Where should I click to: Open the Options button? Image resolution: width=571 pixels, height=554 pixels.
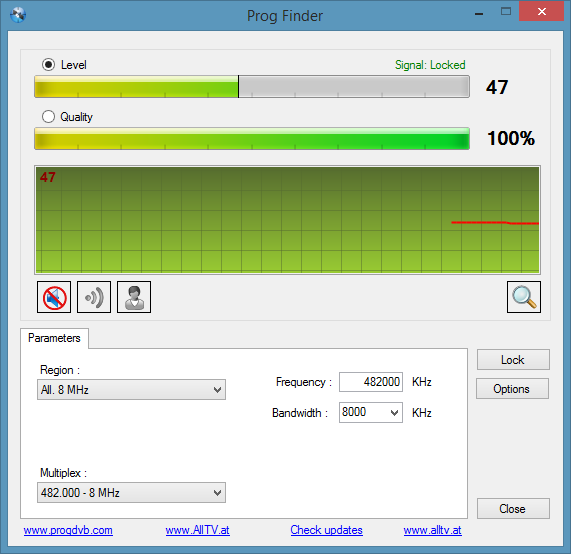[512, 389]
